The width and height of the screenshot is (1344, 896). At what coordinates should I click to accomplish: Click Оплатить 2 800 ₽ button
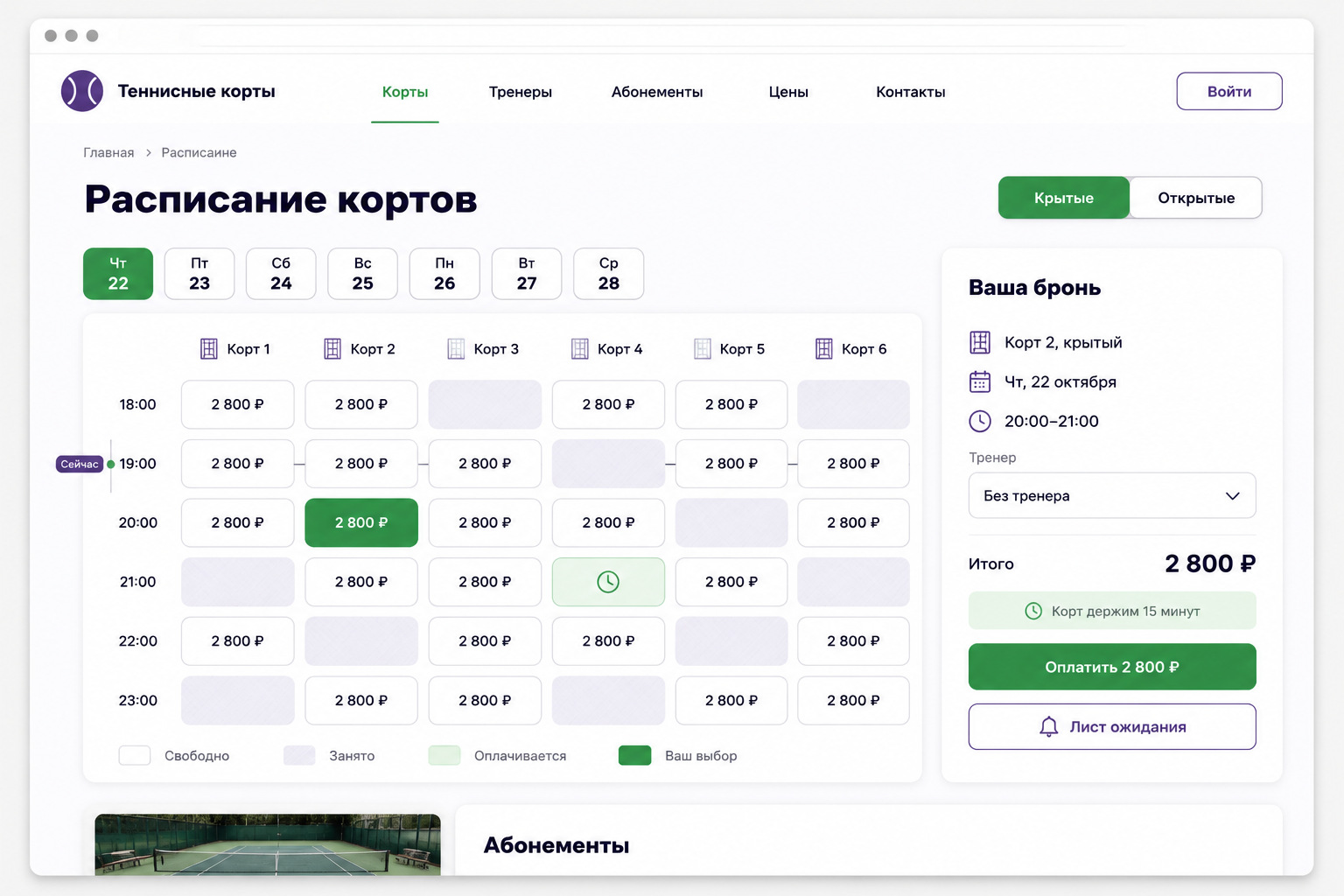pyautogui.click(x=1112, y=667)
